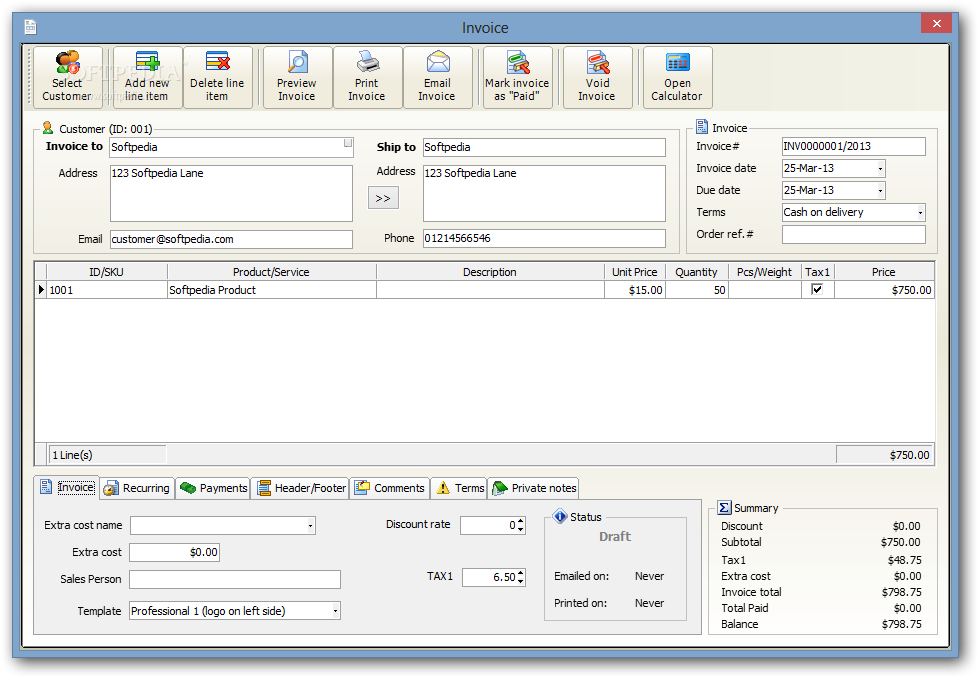Click the row selector arrow for item 1001
Screen dimensions: 979x678
point(41,290)
